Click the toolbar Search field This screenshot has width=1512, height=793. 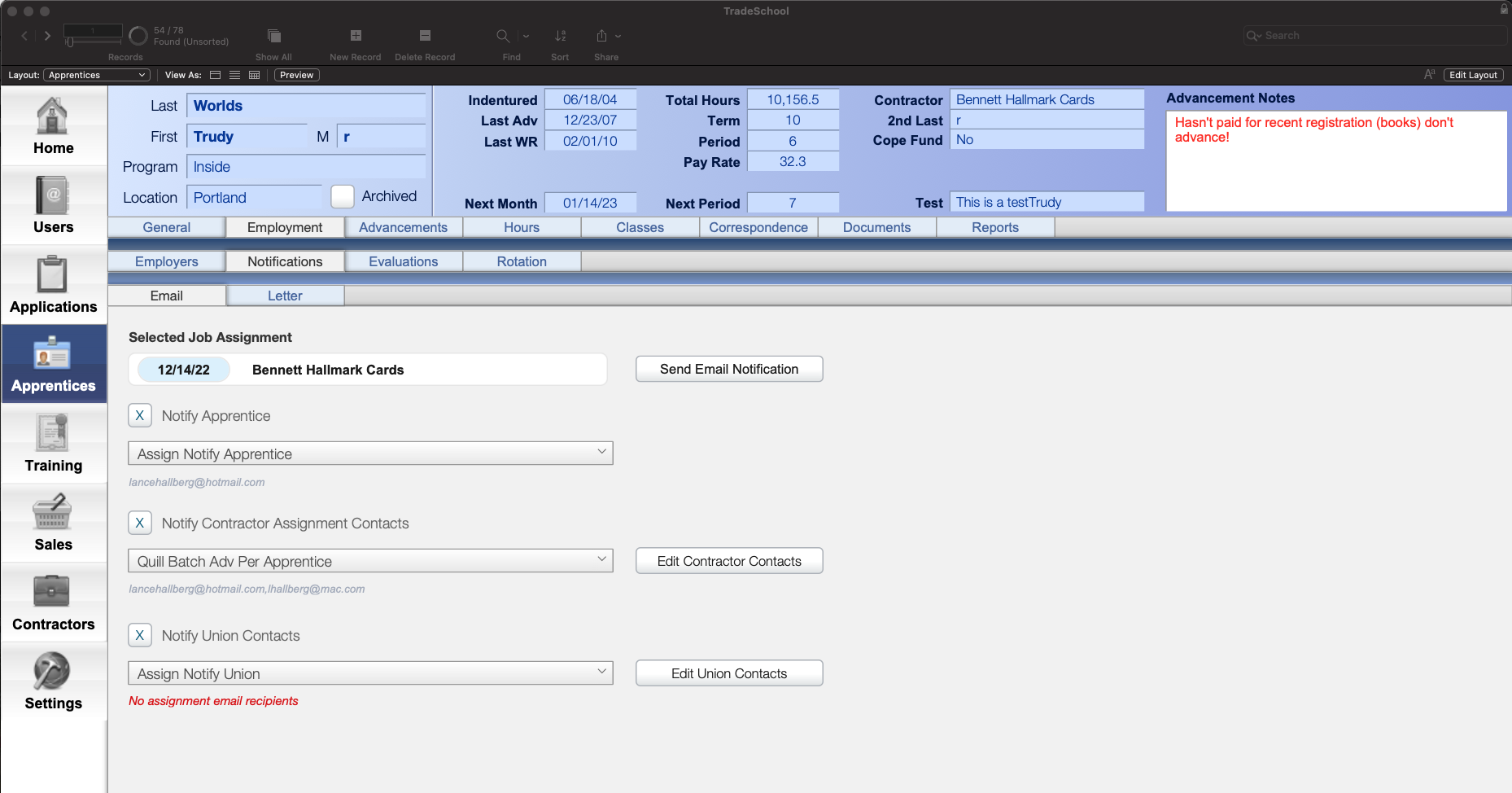coord(1375,36)
